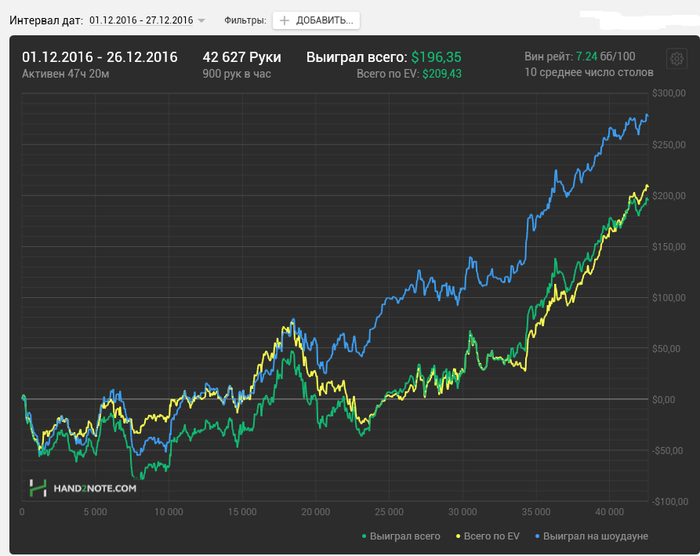Click the Фильтры label
Image resolution: width=700 pixels, height=556 pixels.
pyautogui.click(x=245, y=21)
